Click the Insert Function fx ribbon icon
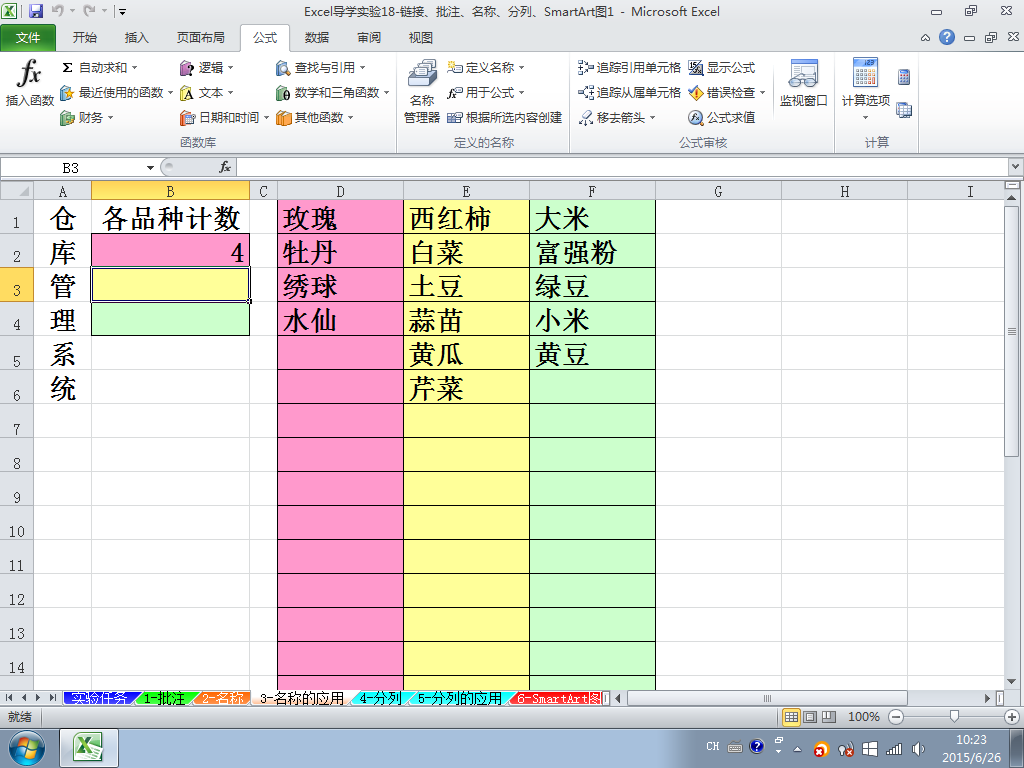 [x=29, y=83]
